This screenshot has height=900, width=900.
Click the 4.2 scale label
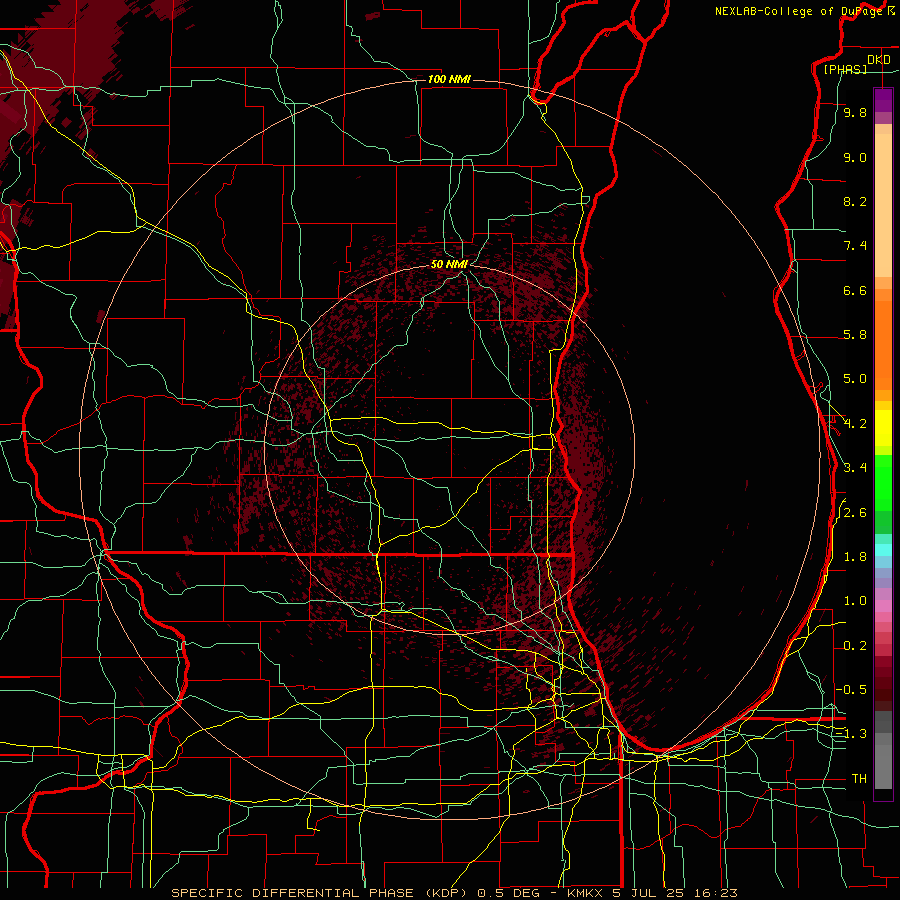point(855,424)
